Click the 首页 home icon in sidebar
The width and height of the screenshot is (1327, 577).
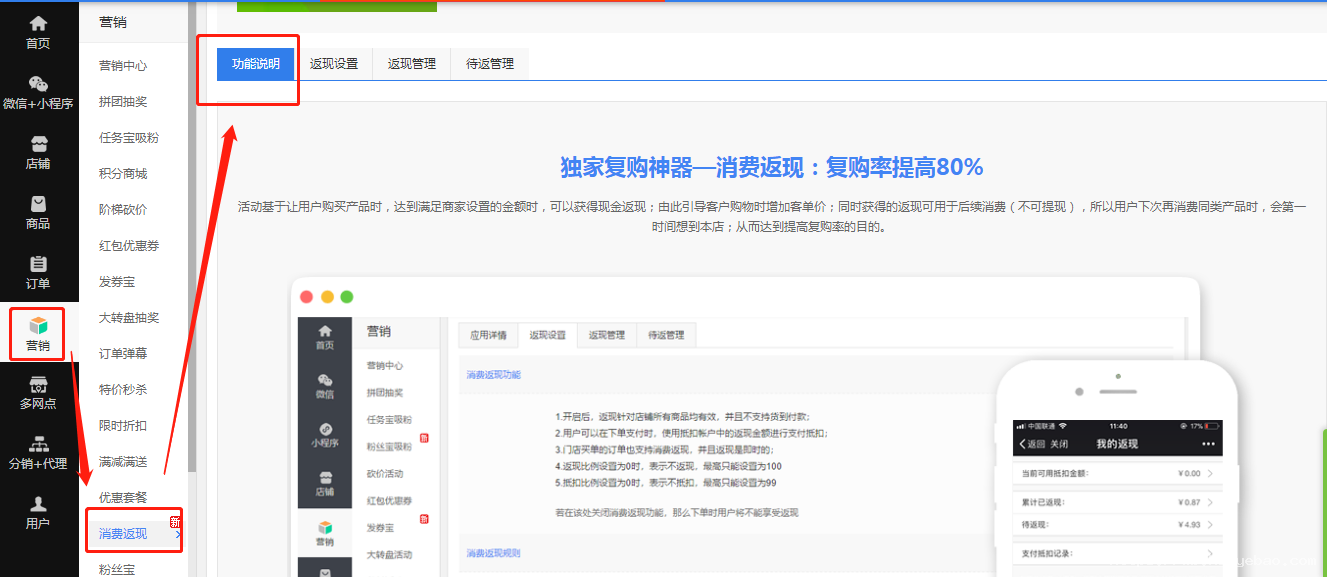(x=38, y=23)
